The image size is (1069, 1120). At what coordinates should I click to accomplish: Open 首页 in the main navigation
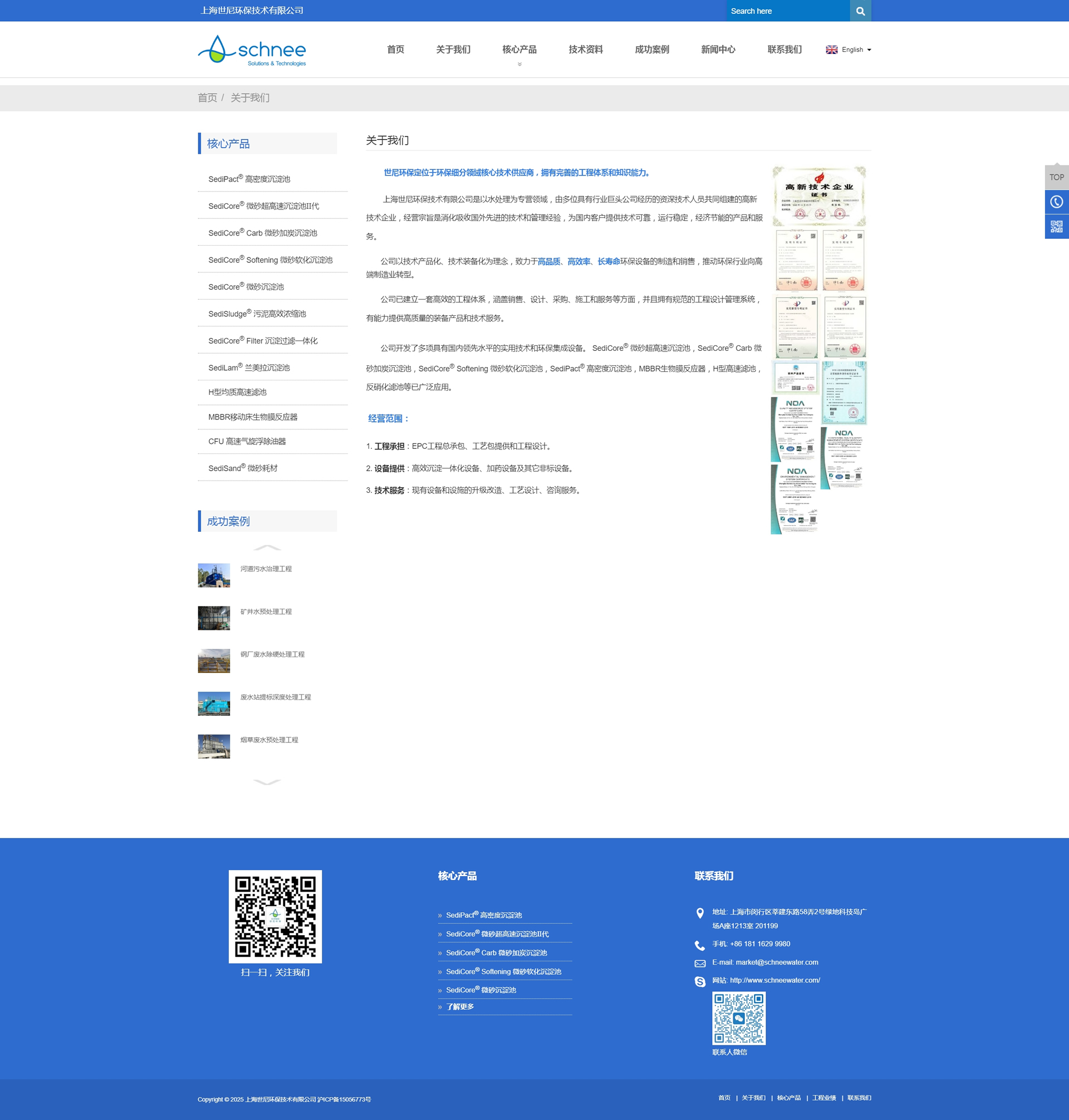click(395, 50)
